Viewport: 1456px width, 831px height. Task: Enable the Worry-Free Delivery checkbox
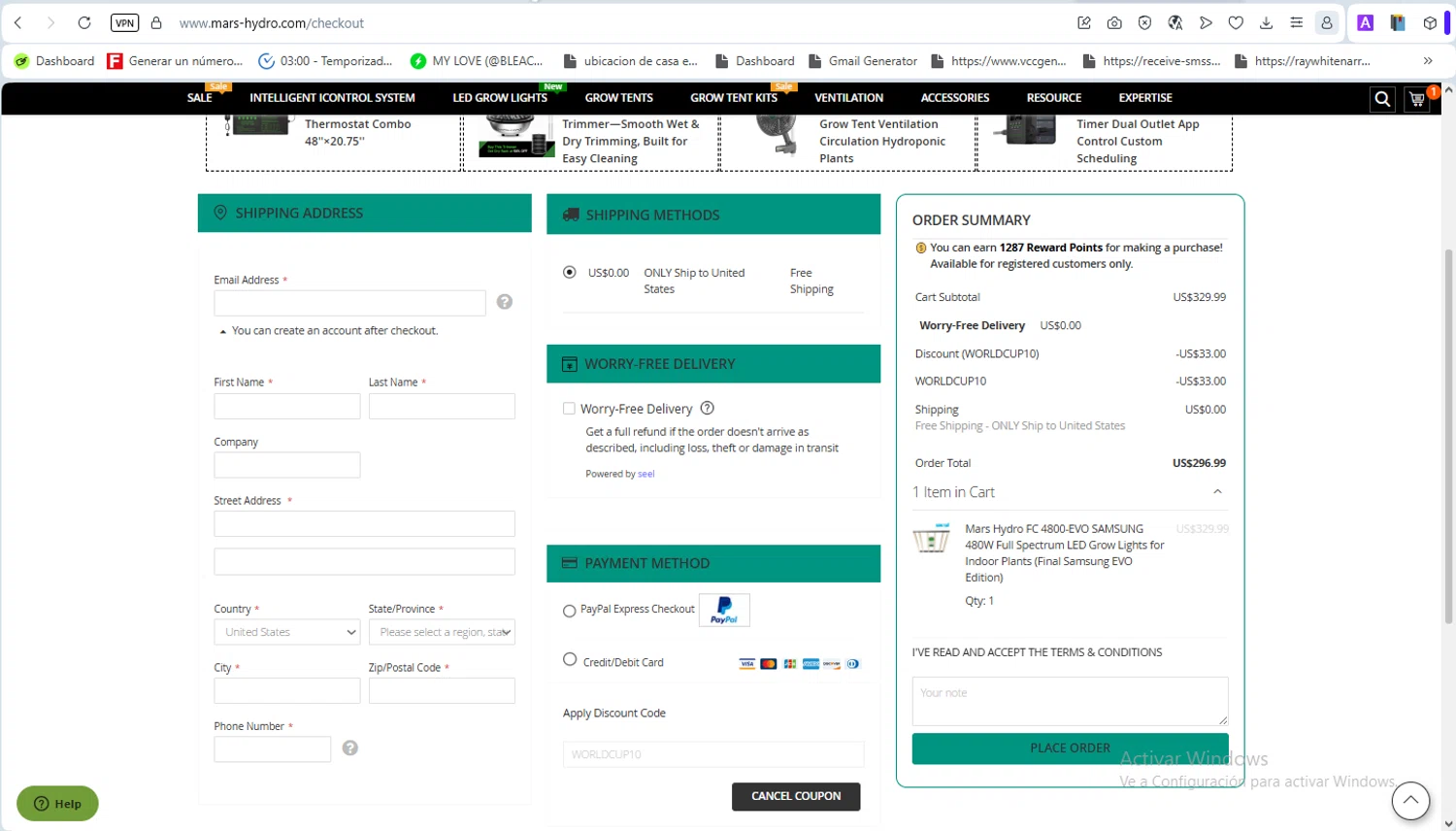pyautogui.click(x=569, y=409)
